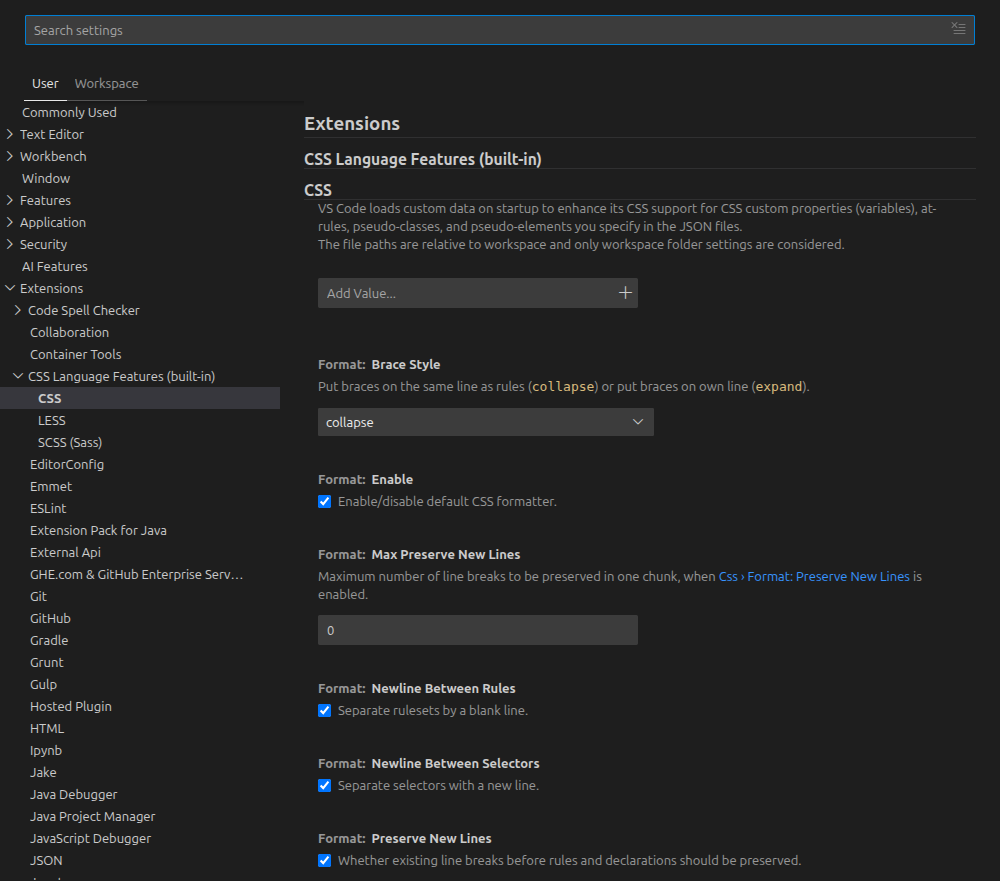Image resolution: width=1000 pixels, height=881 pixels.
Task: Click the Format: Brace Style setting title
Action: coord(379,364)
